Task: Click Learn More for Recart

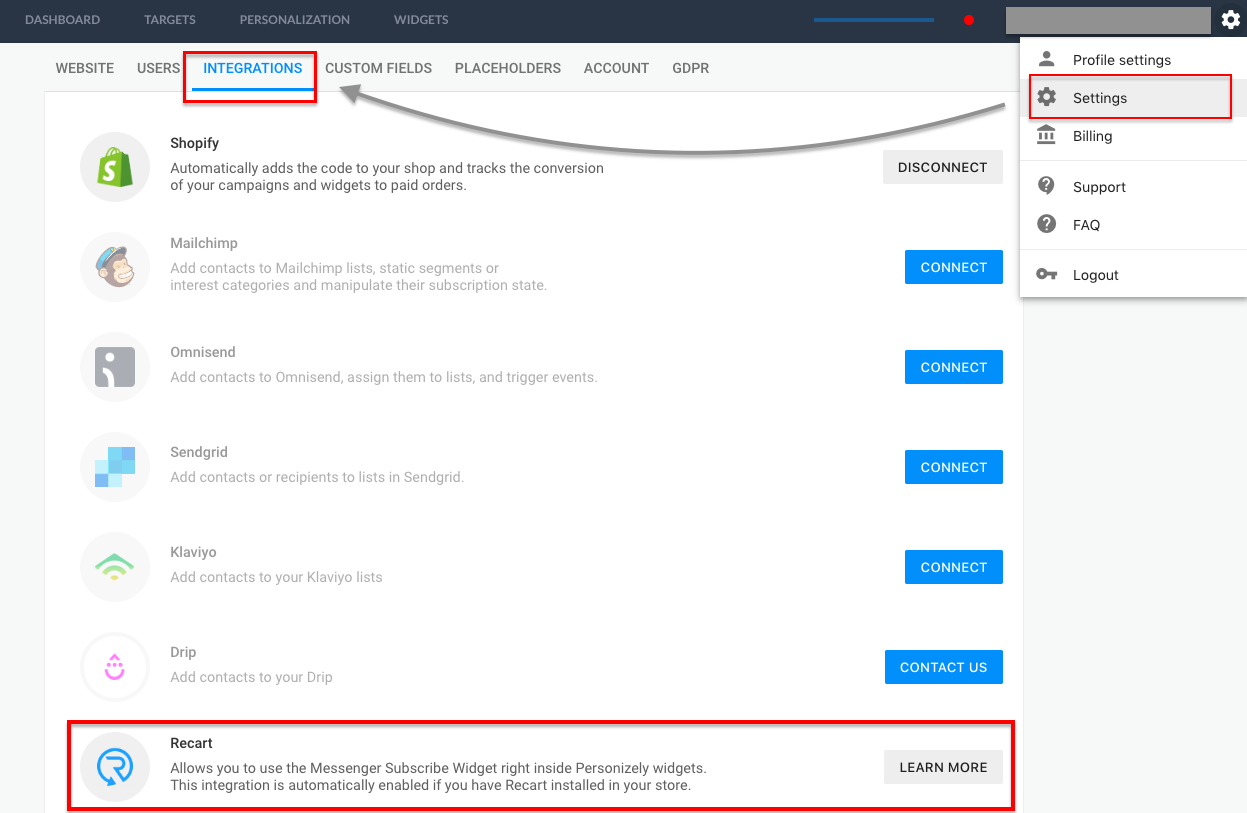Action: (944, 767)
